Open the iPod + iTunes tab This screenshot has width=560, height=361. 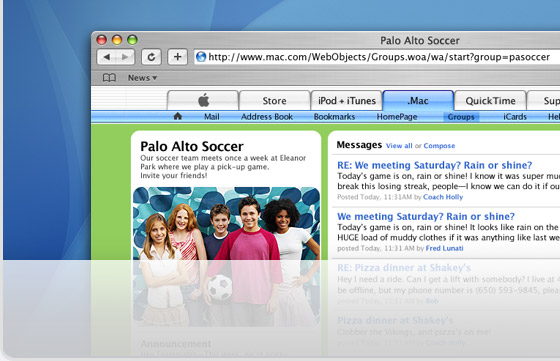[347, 101]
